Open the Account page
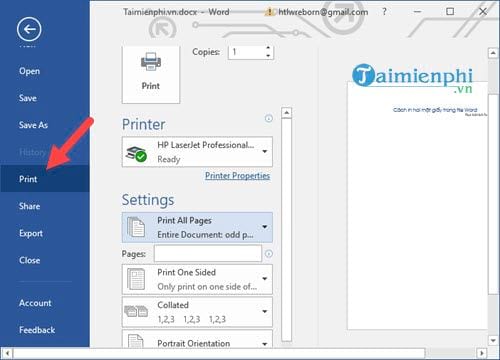Image resolution: width=500 pixels, height=360 pixels. pyautogui.click(x=35, y=303)
